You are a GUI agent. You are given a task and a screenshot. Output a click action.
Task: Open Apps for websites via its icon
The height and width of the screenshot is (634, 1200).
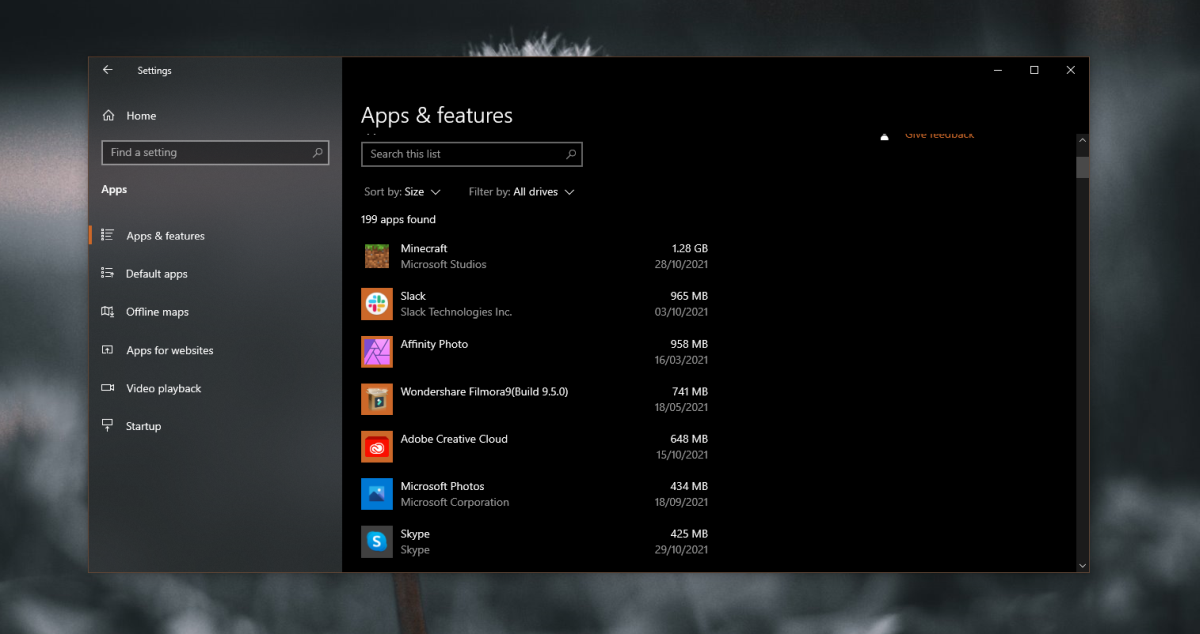coord(108,350)
